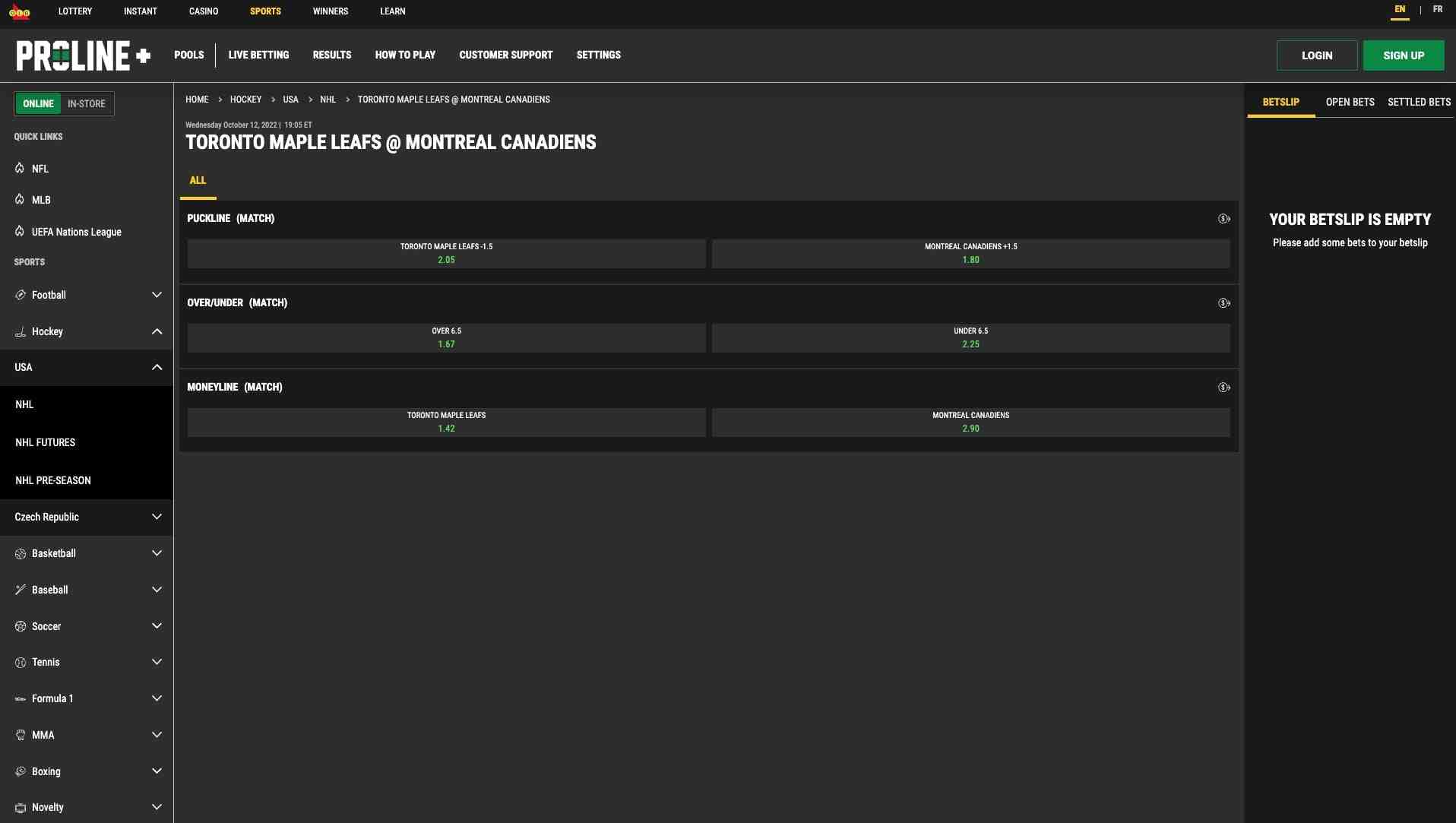Open HOW TO PLAY page
Viewport: 1456px width, 823px height.
click(x=405, y=55)
